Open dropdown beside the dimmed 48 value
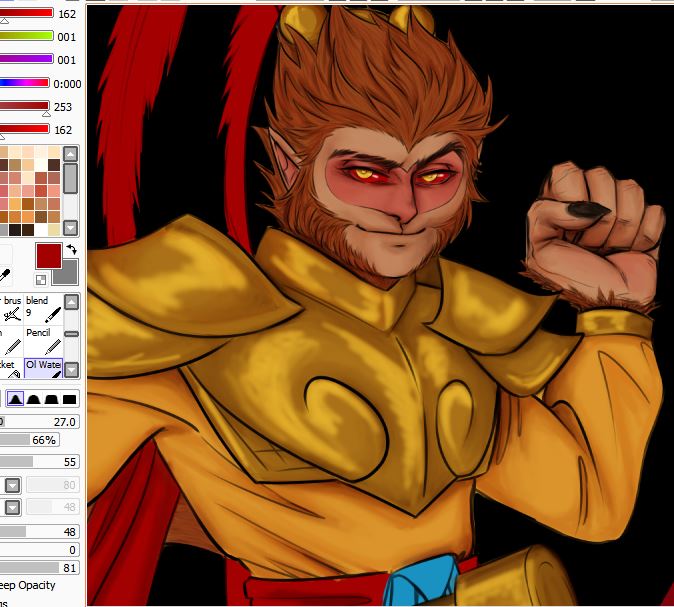Viewport: 674px width, 607px height. pyautogui.click(x=12, y=507)
